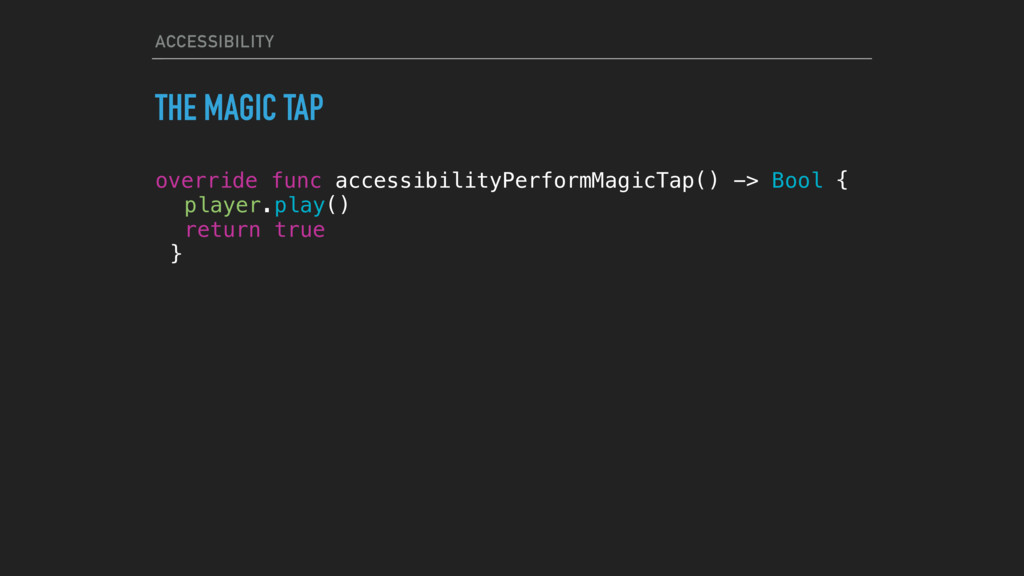Click the opening curly brace
1024x576 pixels.
842,180
